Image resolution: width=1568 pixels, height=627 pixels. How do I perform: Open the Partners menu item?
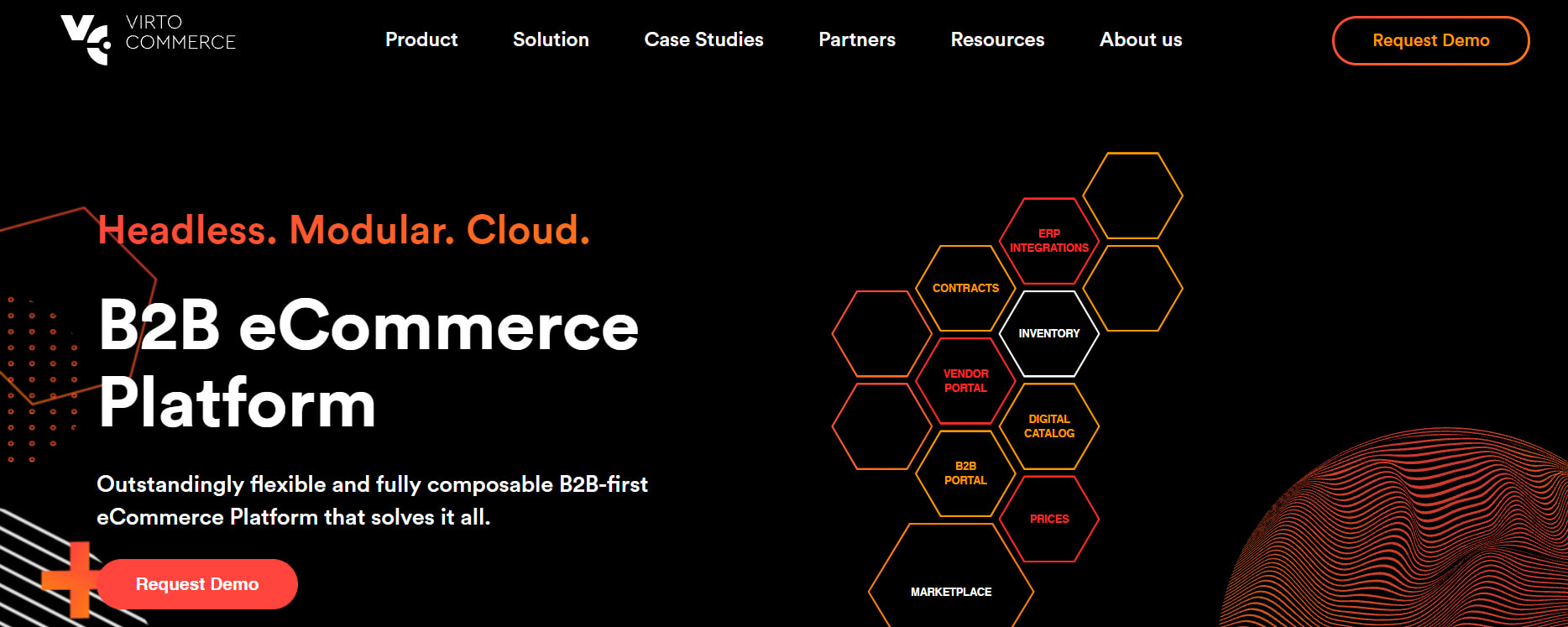(x=856, y=39)
